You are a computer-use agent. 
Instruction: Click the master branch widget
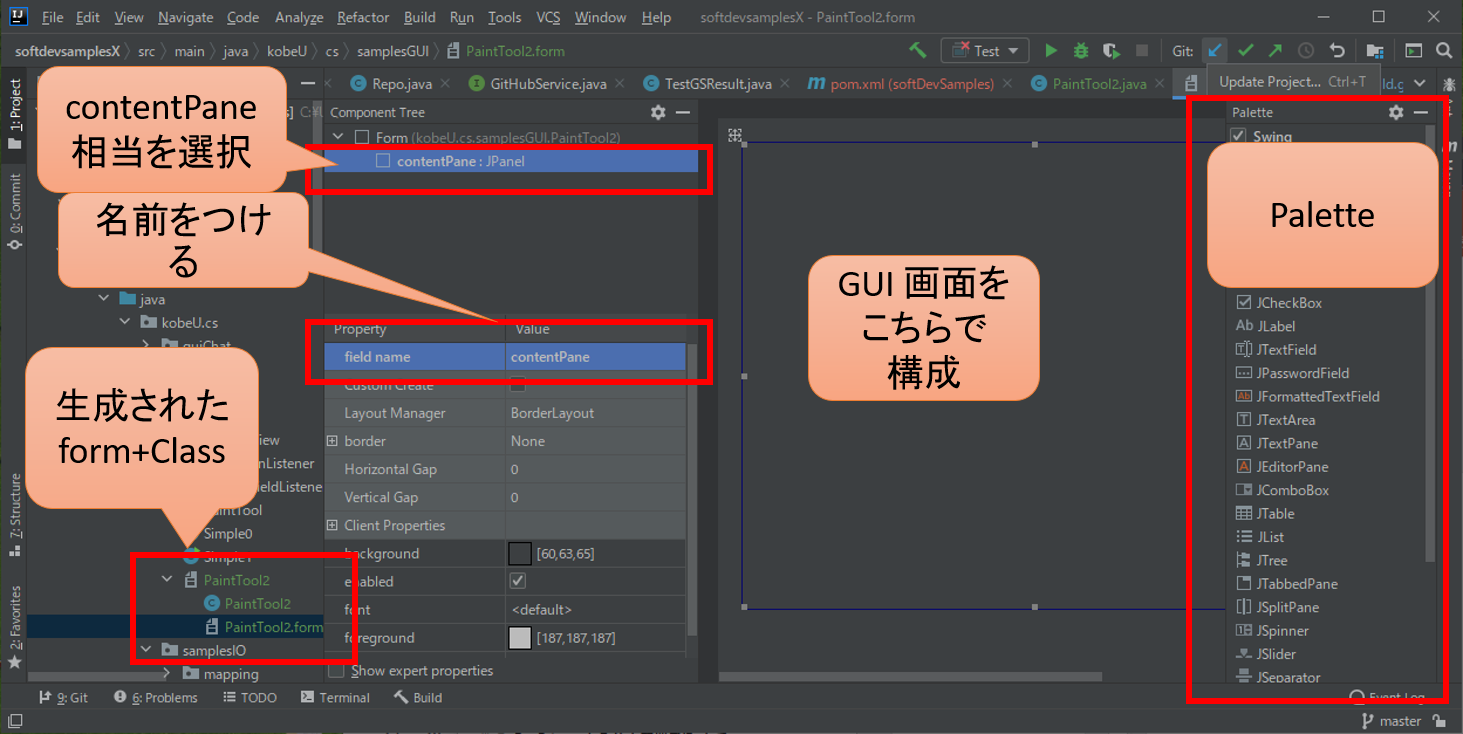pos(1391,721)
